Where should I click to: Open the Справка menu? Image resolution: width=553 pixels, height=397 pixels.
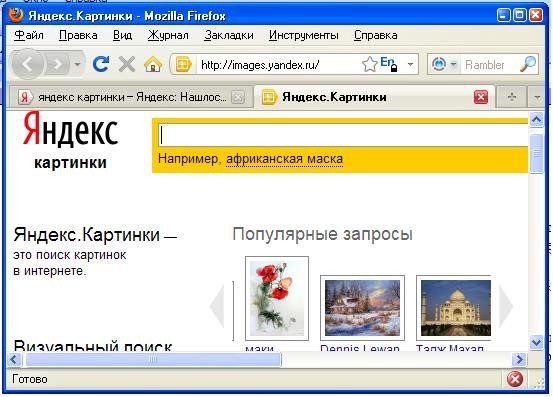[x=376, y=35]
